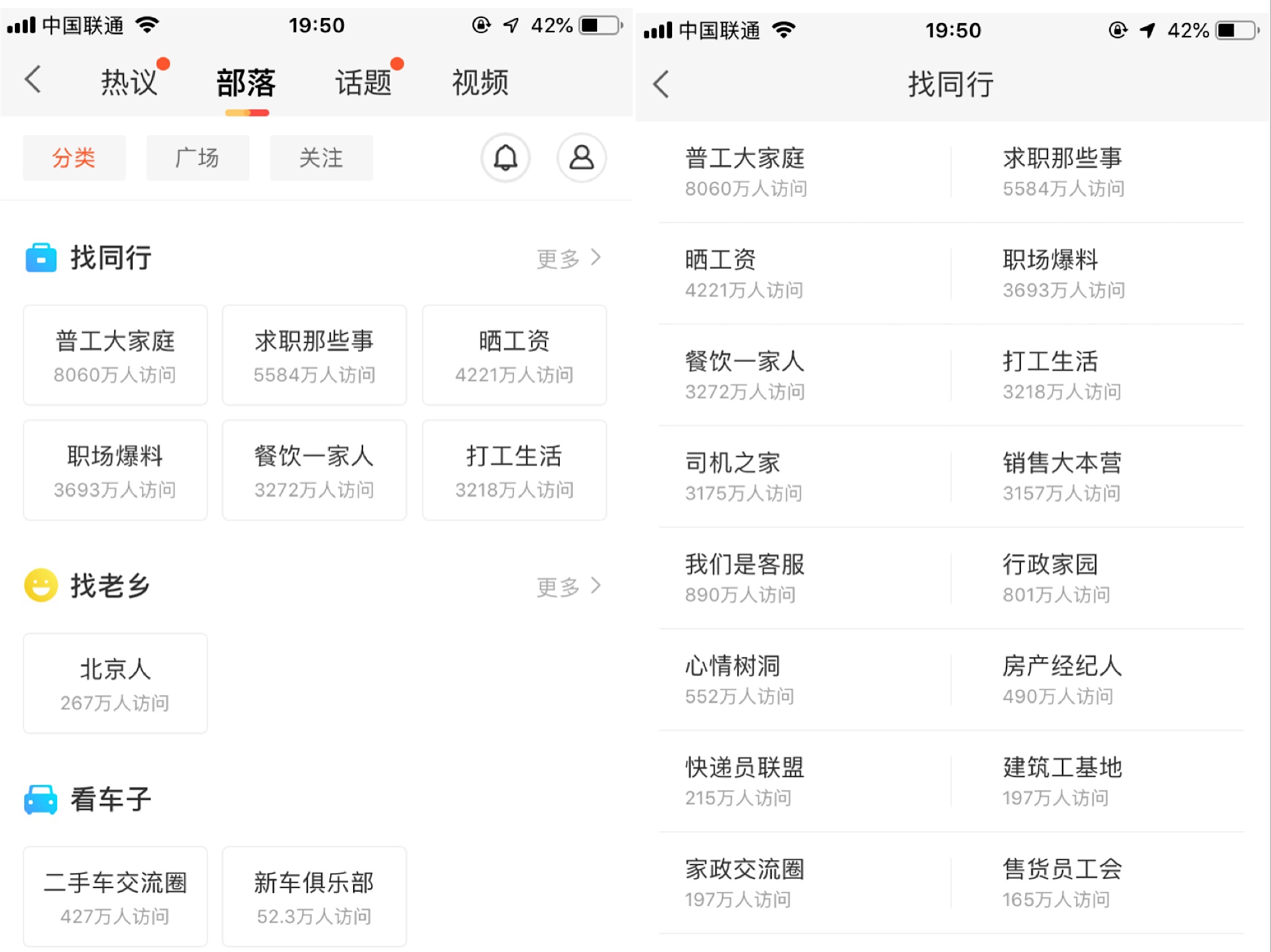Go back using left screen arrow

click(x=34, y=80)
